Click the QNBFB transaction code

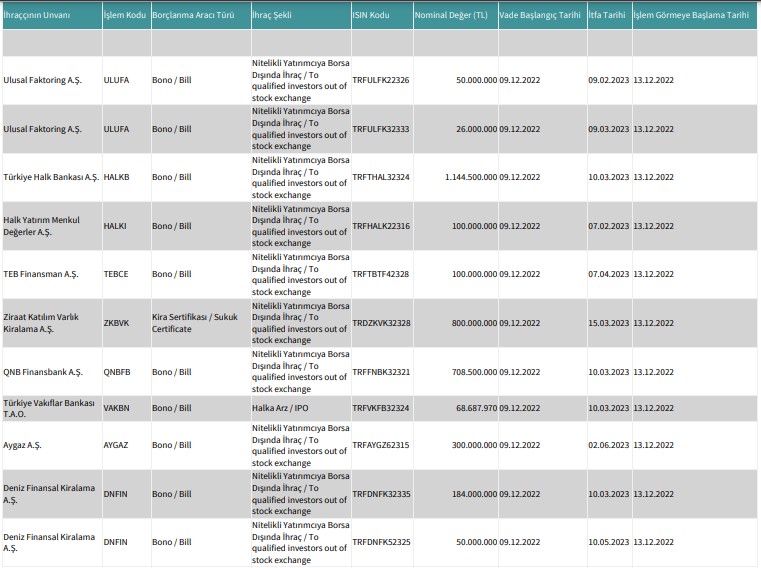click(x=117, y=372)
